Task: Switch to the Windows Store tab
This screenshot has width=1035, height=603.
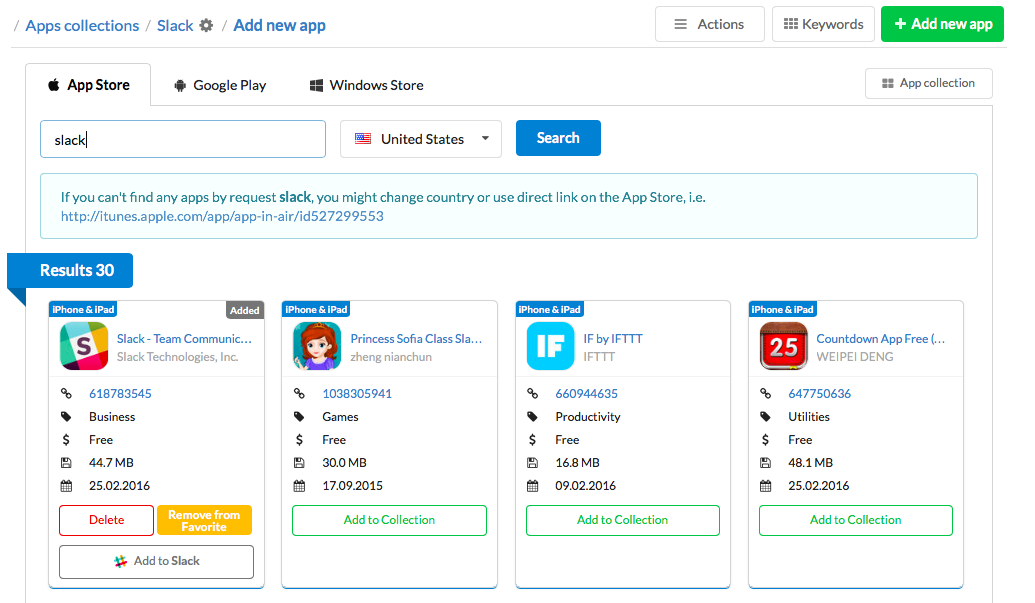Action: point(366,85)
